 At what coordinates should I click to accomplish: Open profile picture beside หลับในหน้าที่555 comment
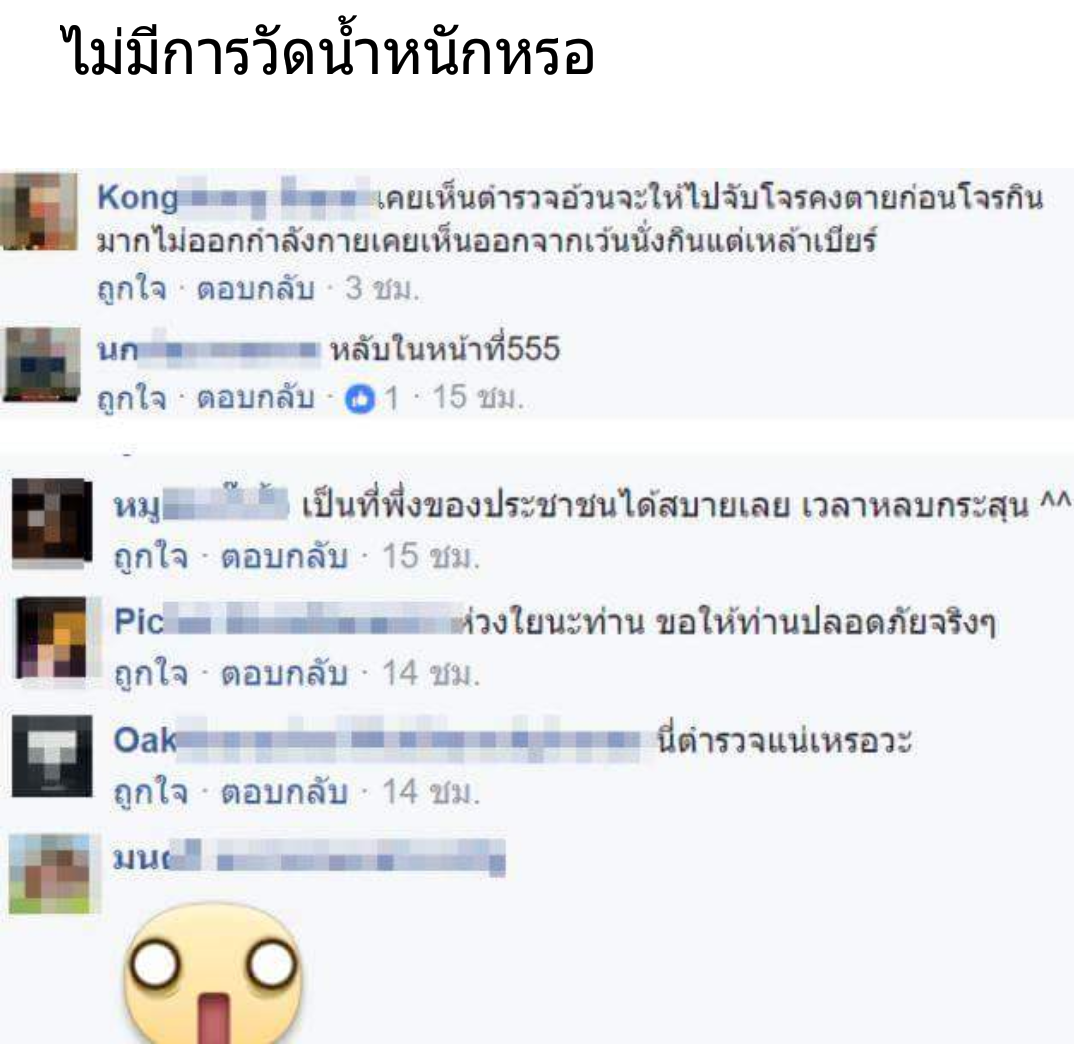(x=42, y=363)
